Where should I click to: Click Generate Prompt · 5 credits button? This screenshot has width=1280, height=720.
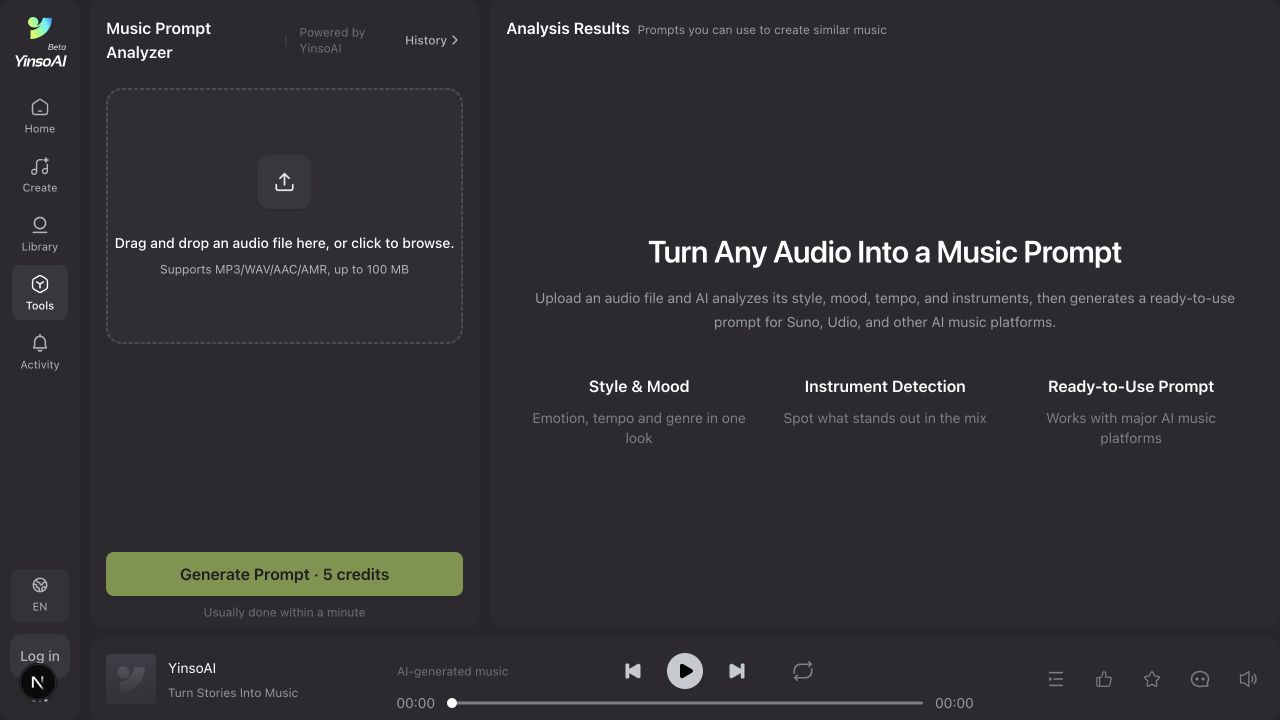284,574
